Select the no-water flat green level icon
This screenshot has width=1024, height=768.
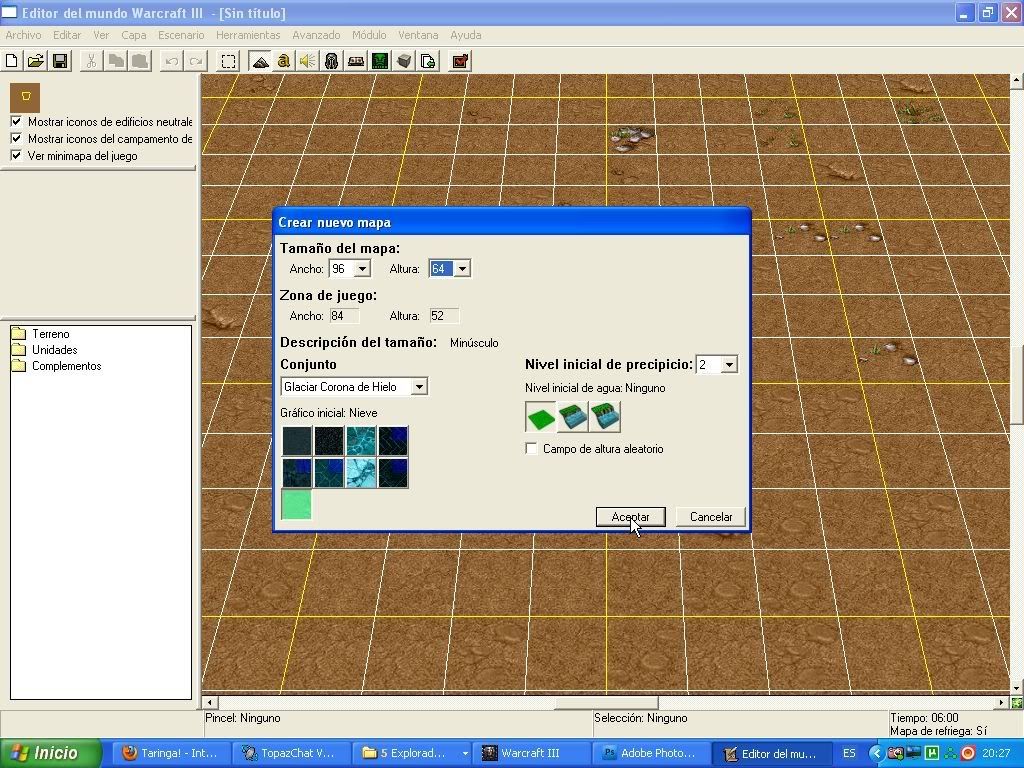(540, 417)
